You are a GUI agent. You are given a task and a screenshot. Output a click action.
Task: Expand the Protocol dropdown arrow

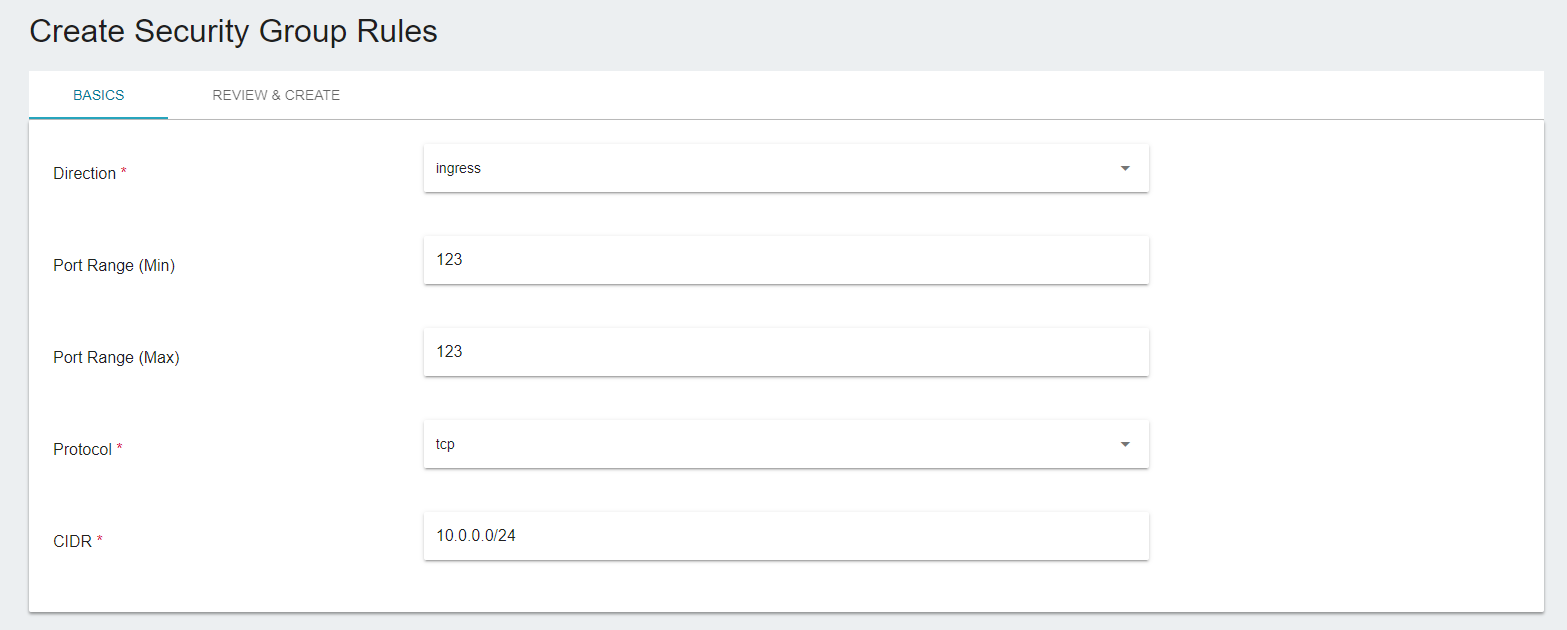[x=1125, y=444]
